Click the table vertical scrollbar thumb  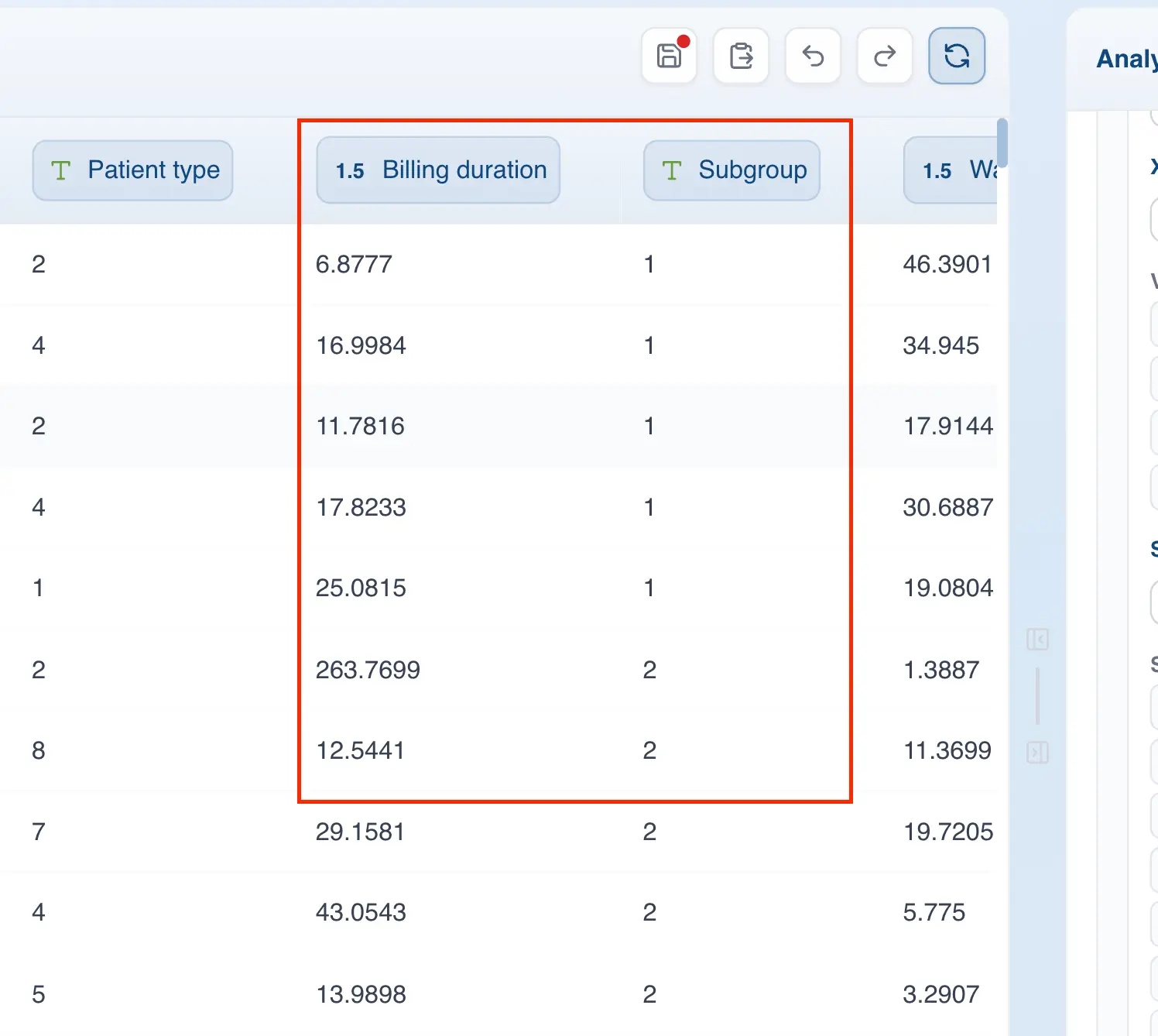point(1002,143)
